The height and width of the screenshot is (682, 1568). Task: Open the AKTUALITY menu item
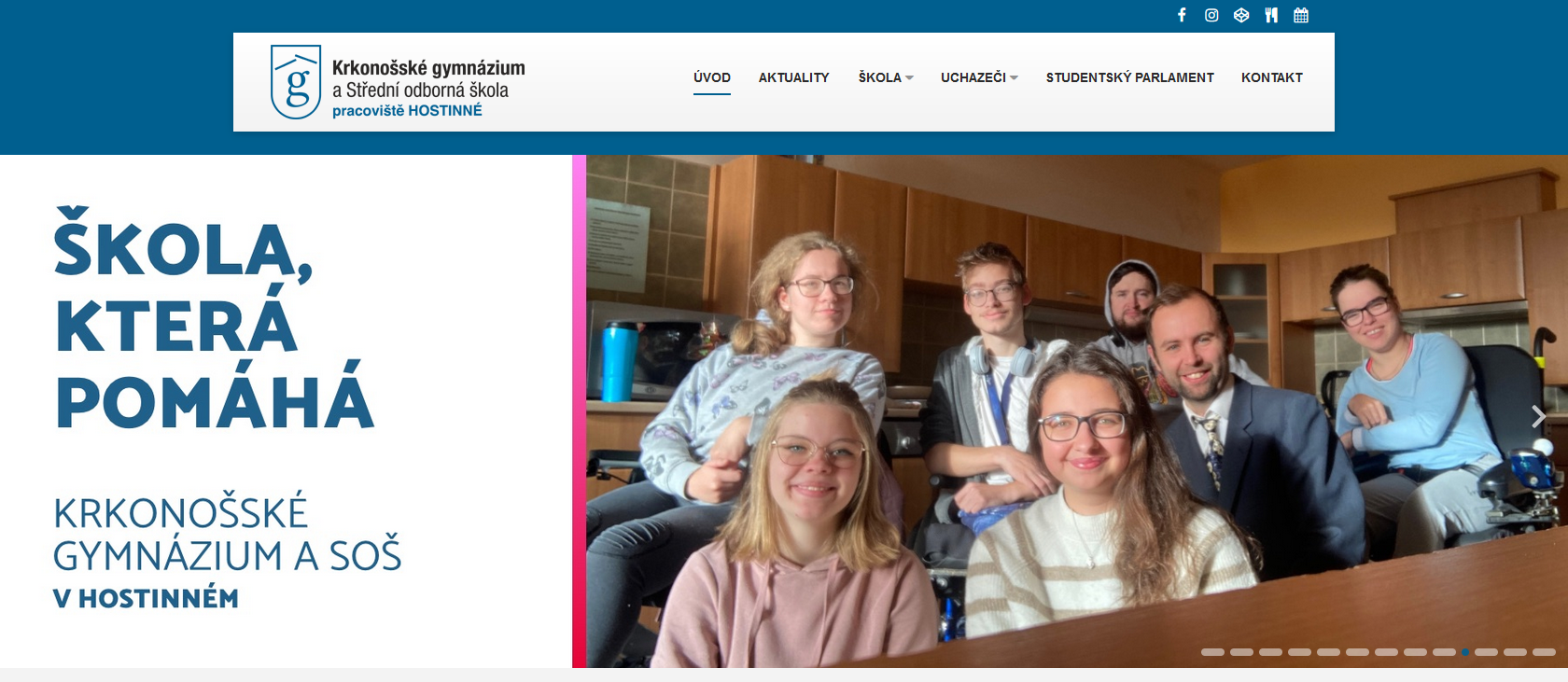[793, 77]
